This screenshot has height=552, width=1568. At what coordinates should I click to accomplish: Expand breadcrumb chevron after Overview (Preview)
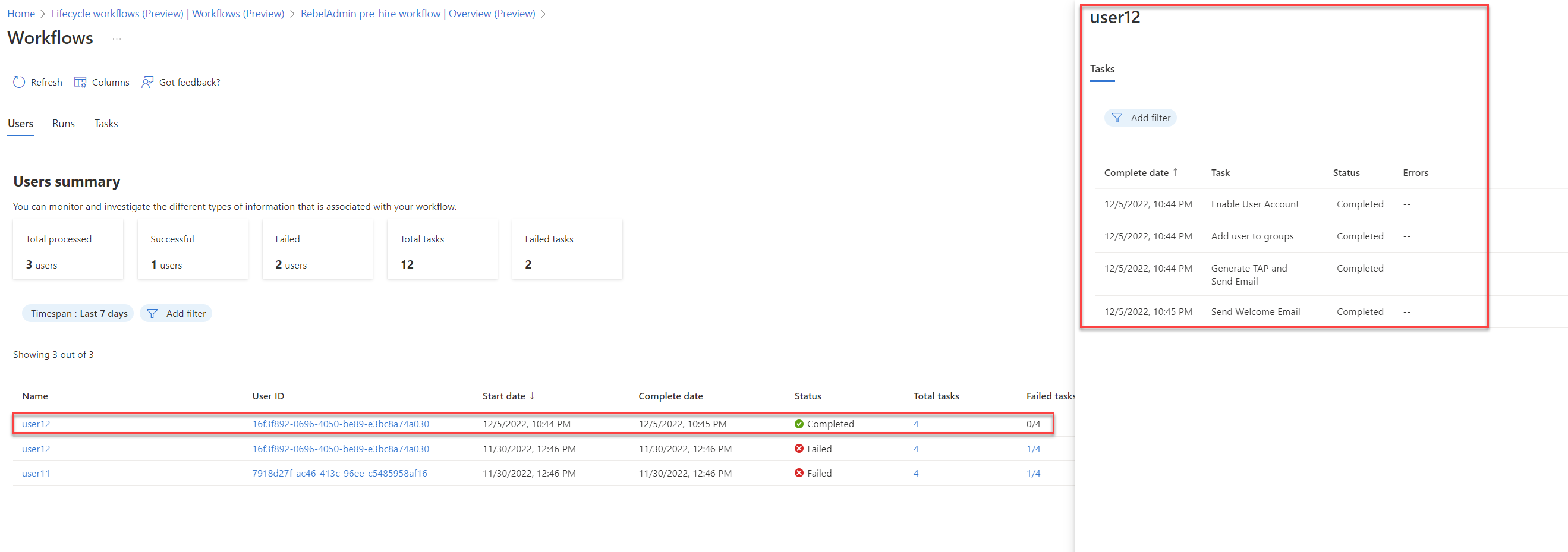pos(543,14)
